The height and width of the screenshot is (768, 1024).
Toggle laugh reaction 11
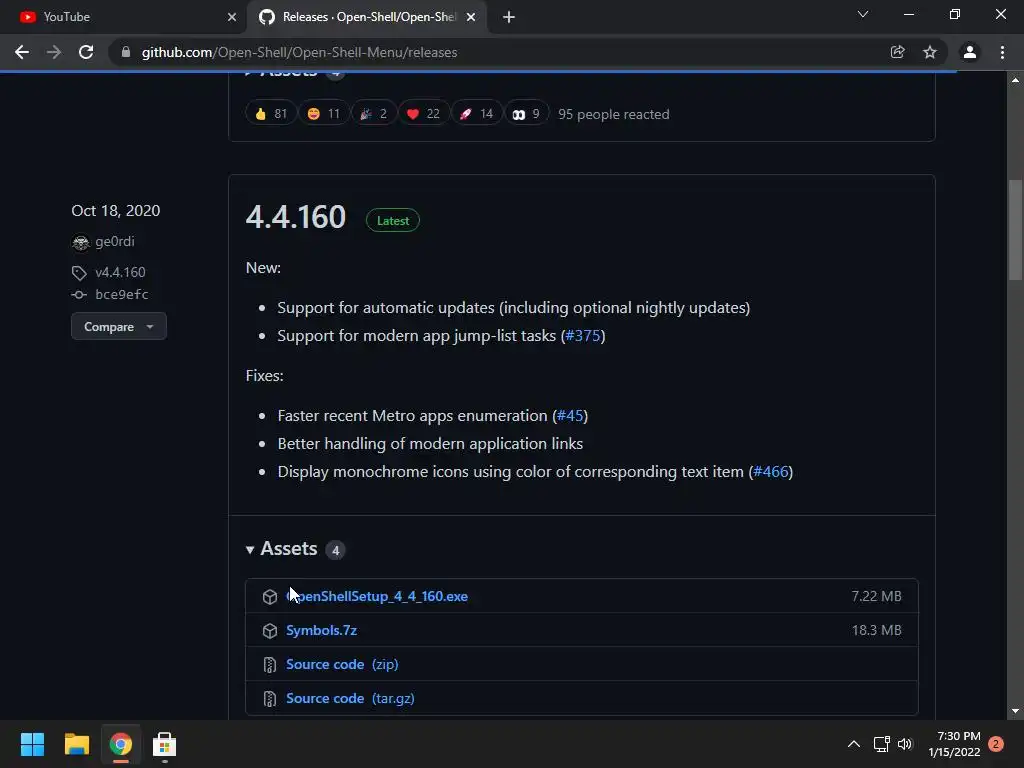[x=323, y=114]
